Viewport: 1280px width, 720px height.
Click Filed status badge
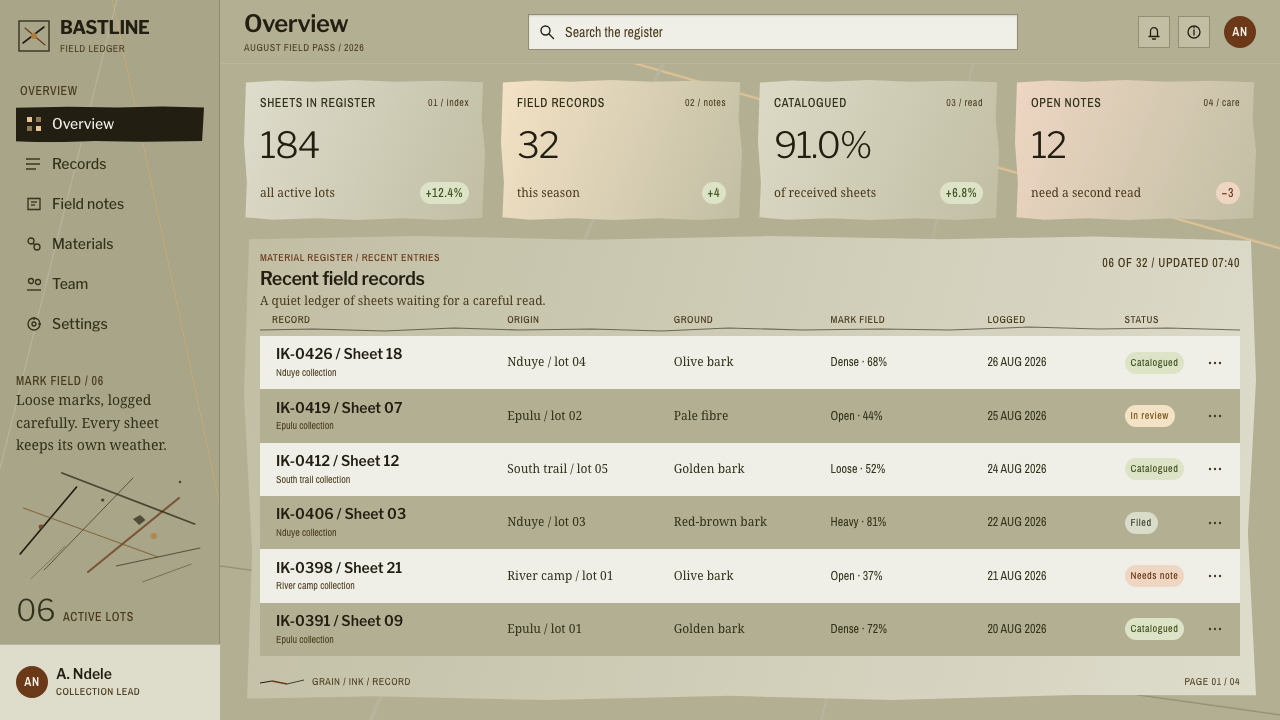click(x=1141, y=523)
